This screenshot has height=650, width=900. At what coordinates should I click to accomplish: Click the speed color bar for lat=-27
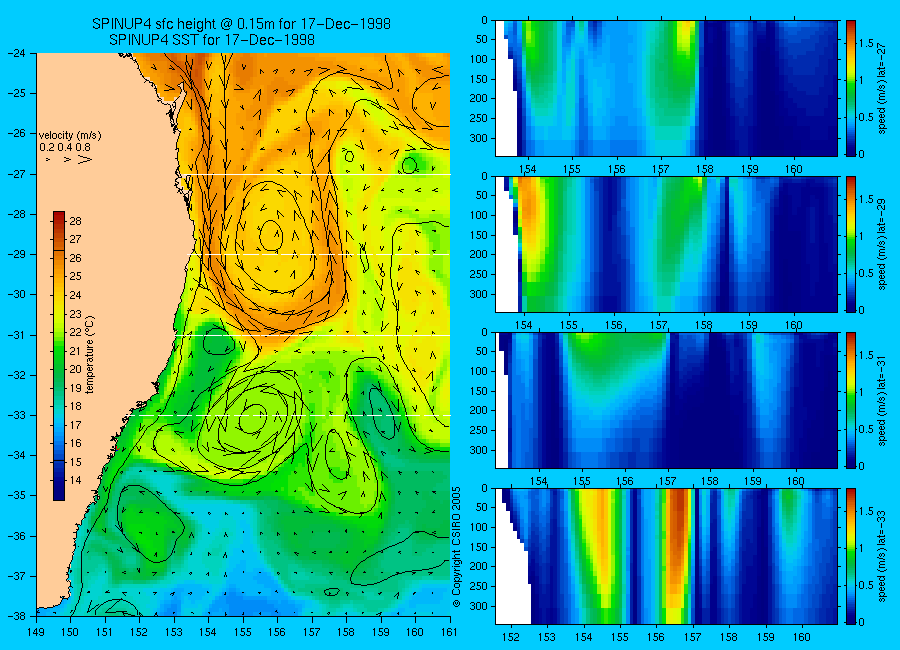(851, 88)
